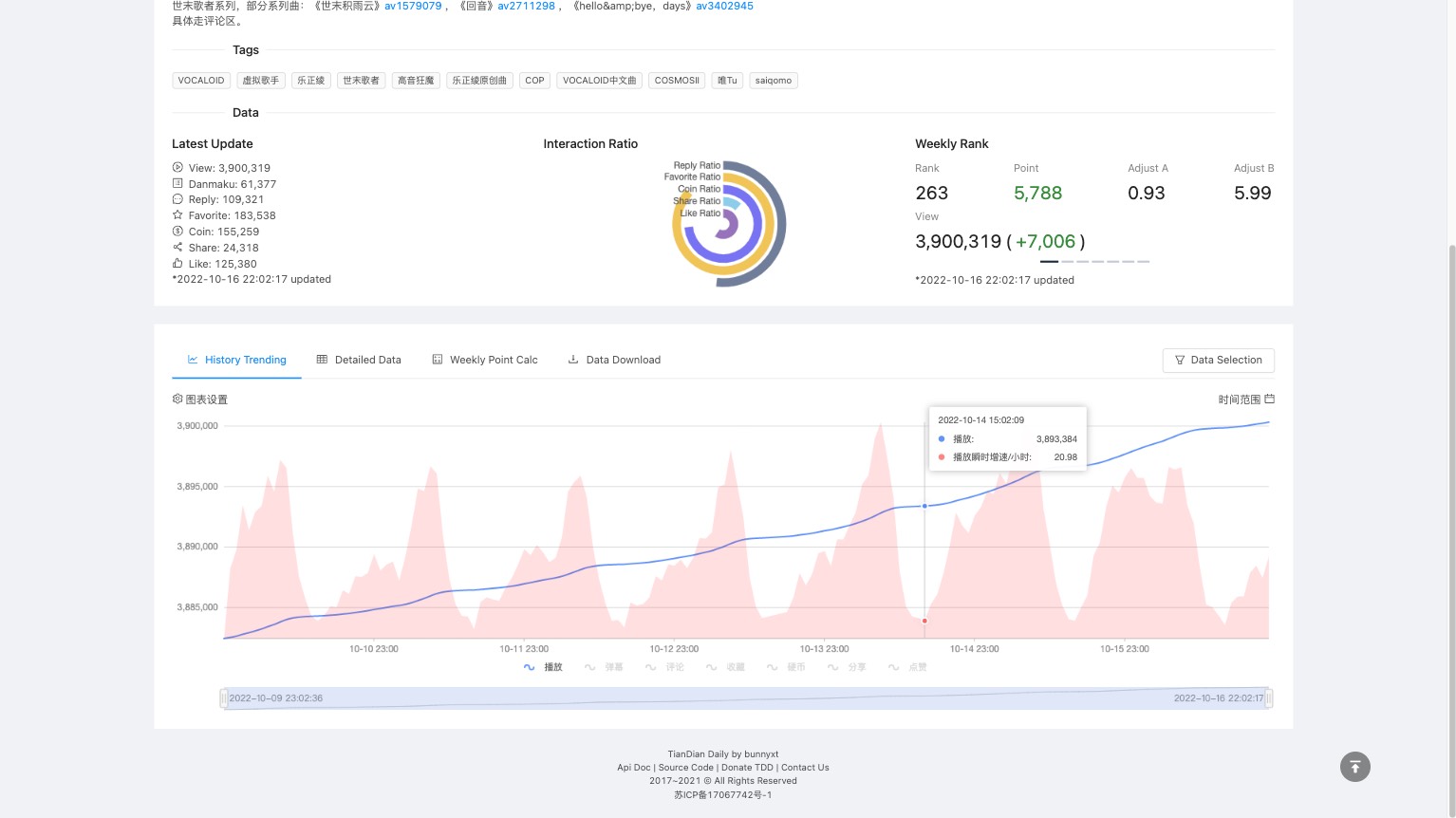Click the 10-14 23:00 axis label
The image size is (1456, 818).
click(x=974, y=649)
